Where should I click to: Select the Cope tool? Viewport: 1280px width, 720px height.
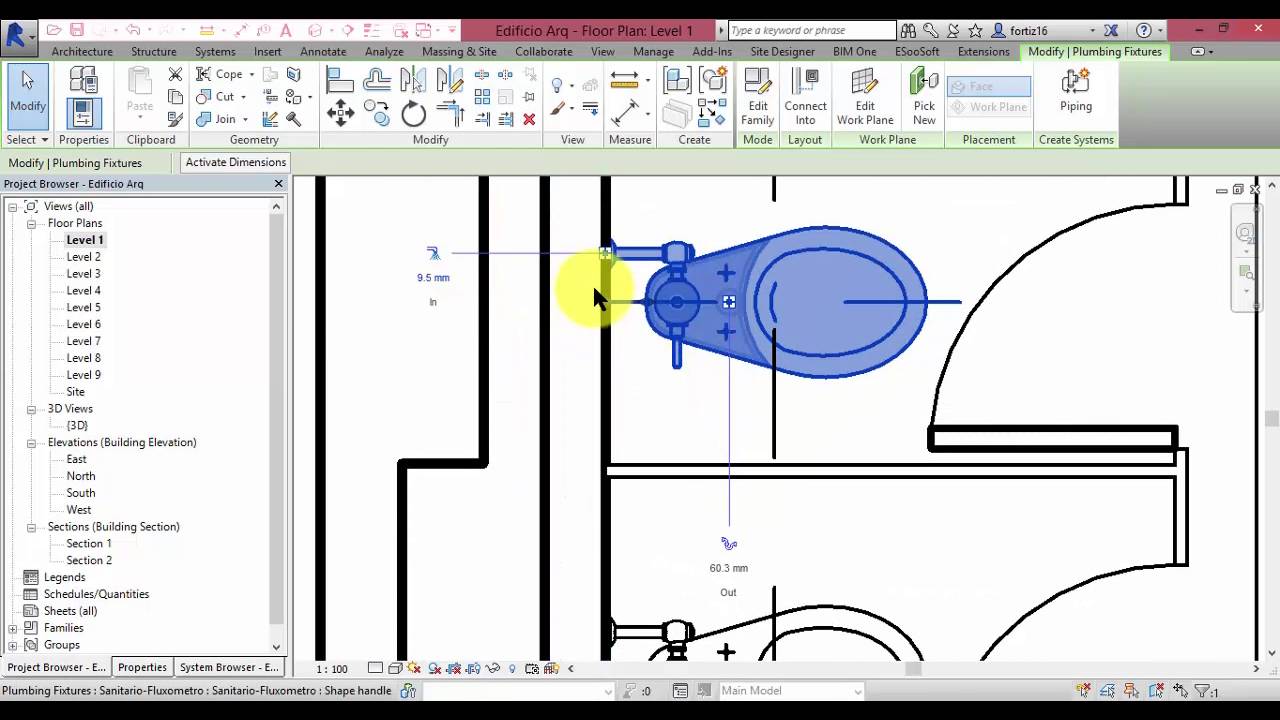pos(220,74)
